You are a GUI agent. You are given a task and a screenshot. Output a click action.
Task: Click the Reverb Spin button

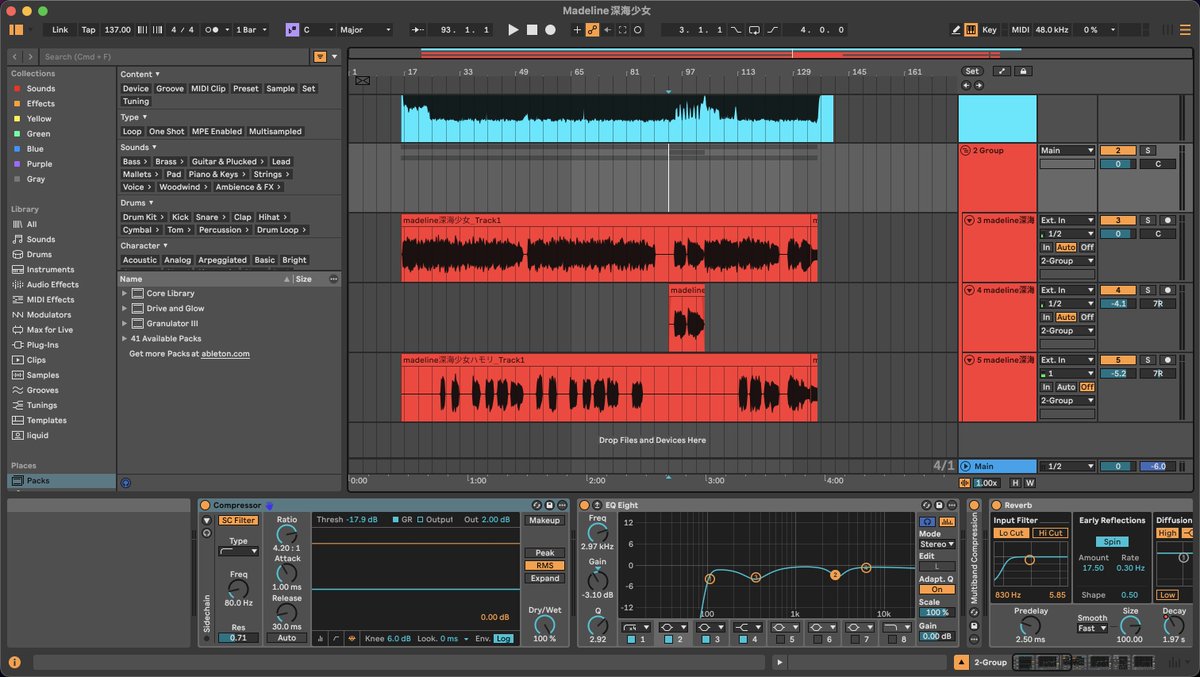(1111, 541)
